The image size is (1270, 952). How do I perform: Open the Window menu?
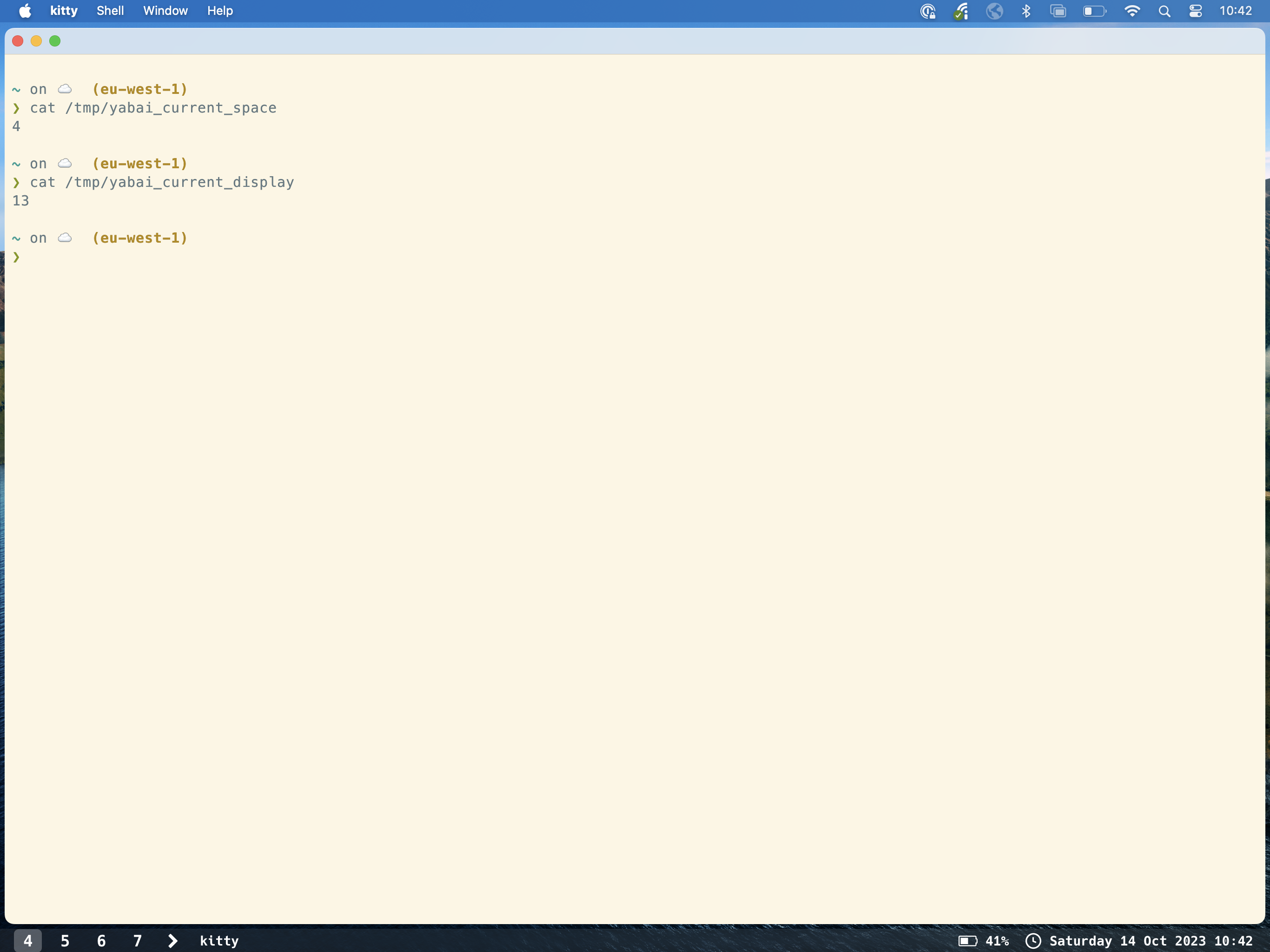point(165,10)
